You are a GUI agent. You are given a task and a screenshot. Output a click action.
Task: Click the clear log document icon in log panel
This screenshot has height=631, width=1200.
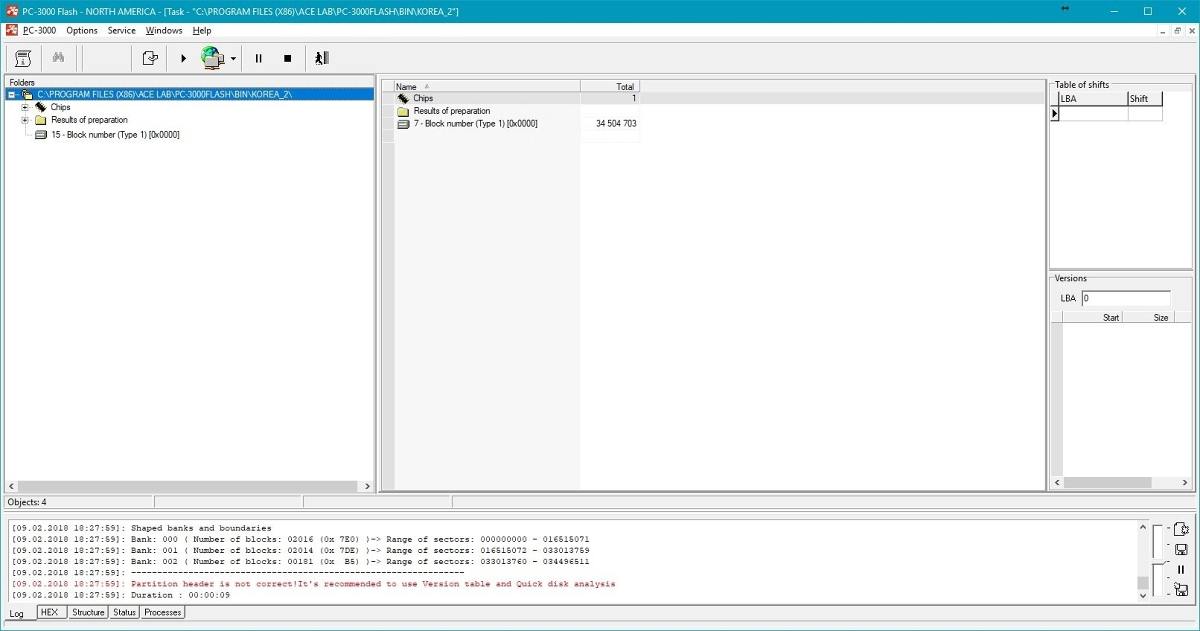pyautogui.click(x=1181, y=530)
